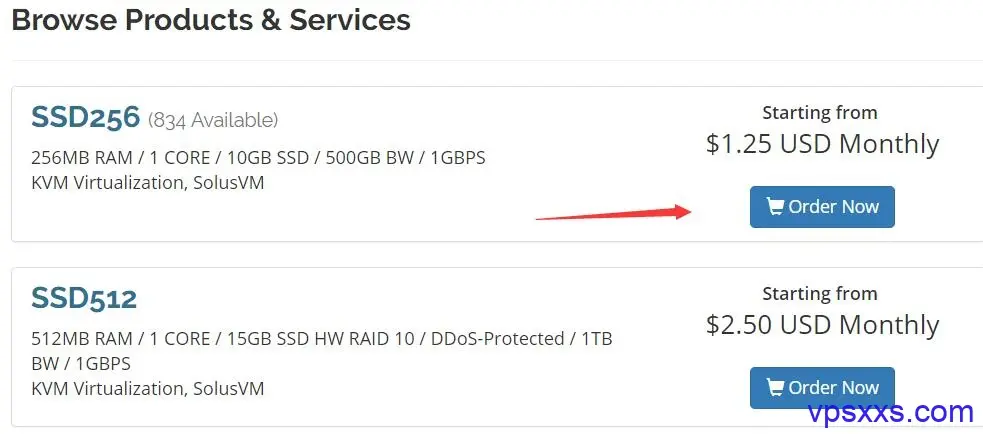This screenshot has width=983, height=434.
Task: Click the Browse Products & Services heading
Action: point(211,19)
